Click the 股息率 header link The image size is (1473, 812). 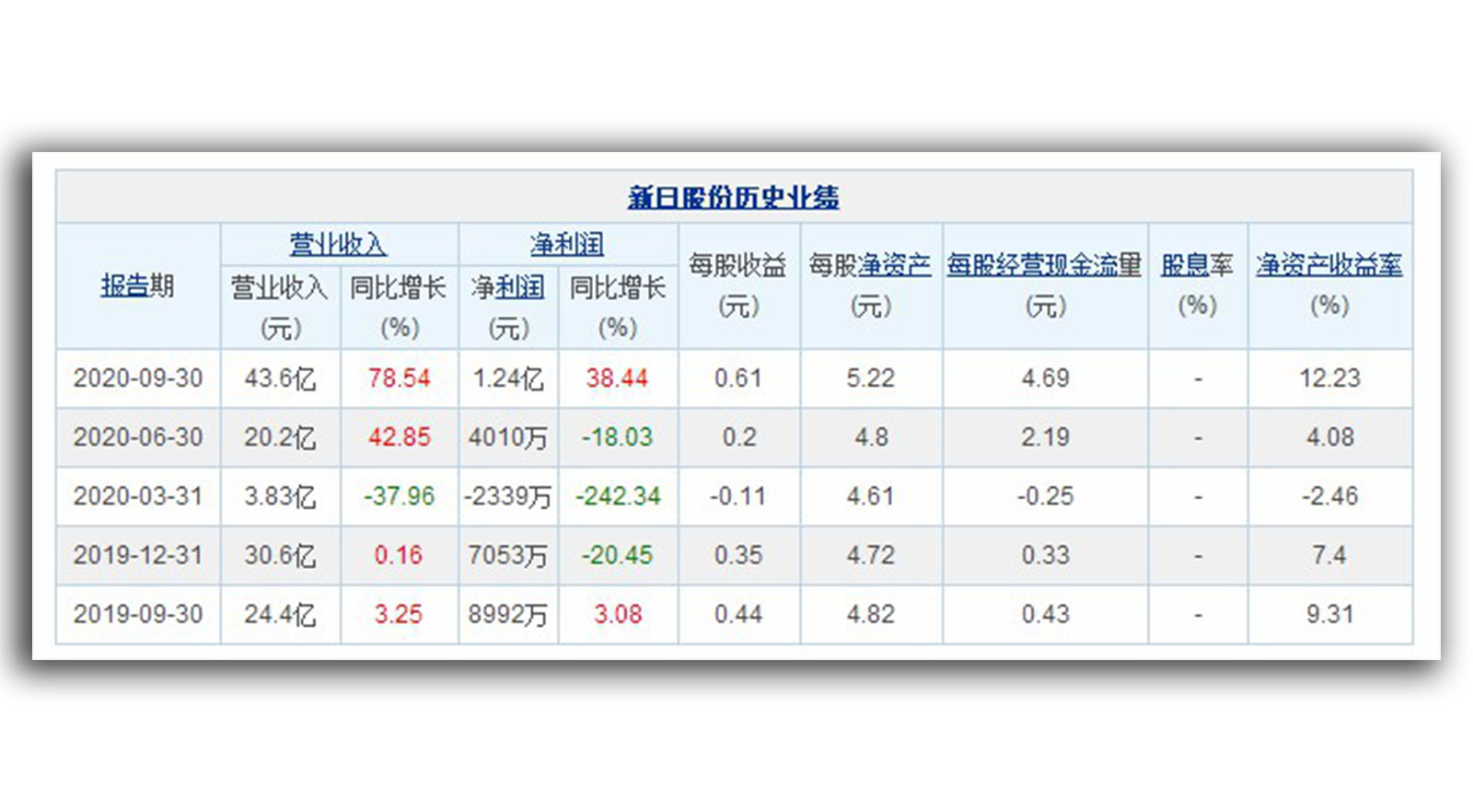pyautogui.click(x=1184, y=265)
